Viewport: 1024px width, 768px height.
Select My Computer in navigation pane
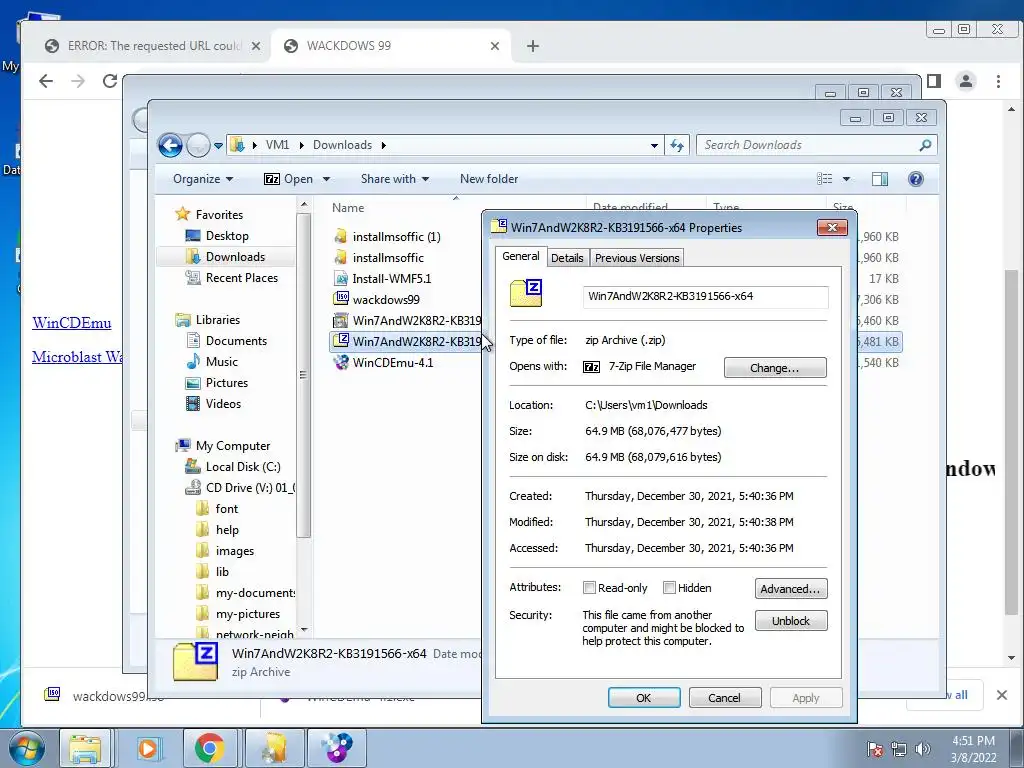pos(232,446)
